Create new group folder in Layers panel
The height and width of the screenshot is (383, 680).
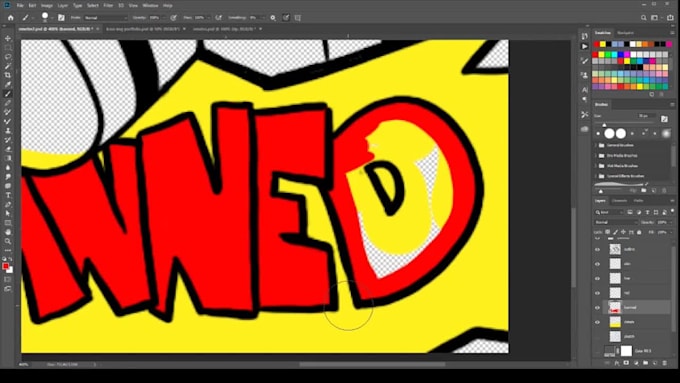[645, 363]
